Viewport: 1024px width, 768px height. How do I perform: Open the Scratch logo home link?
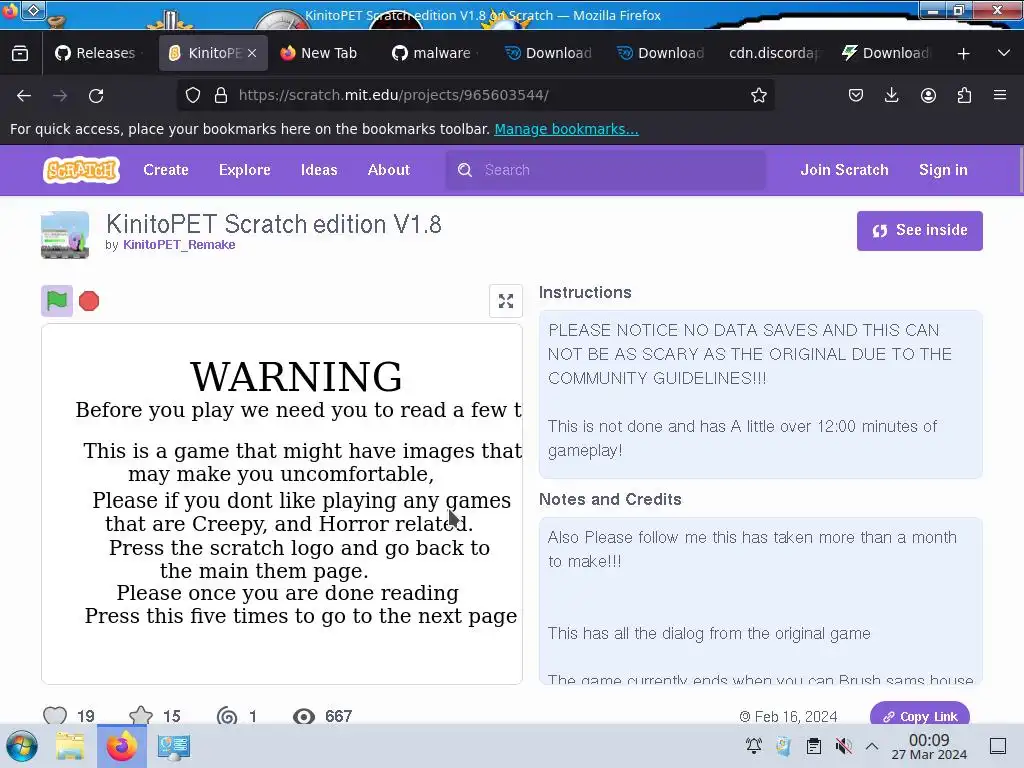coord(82,170)
